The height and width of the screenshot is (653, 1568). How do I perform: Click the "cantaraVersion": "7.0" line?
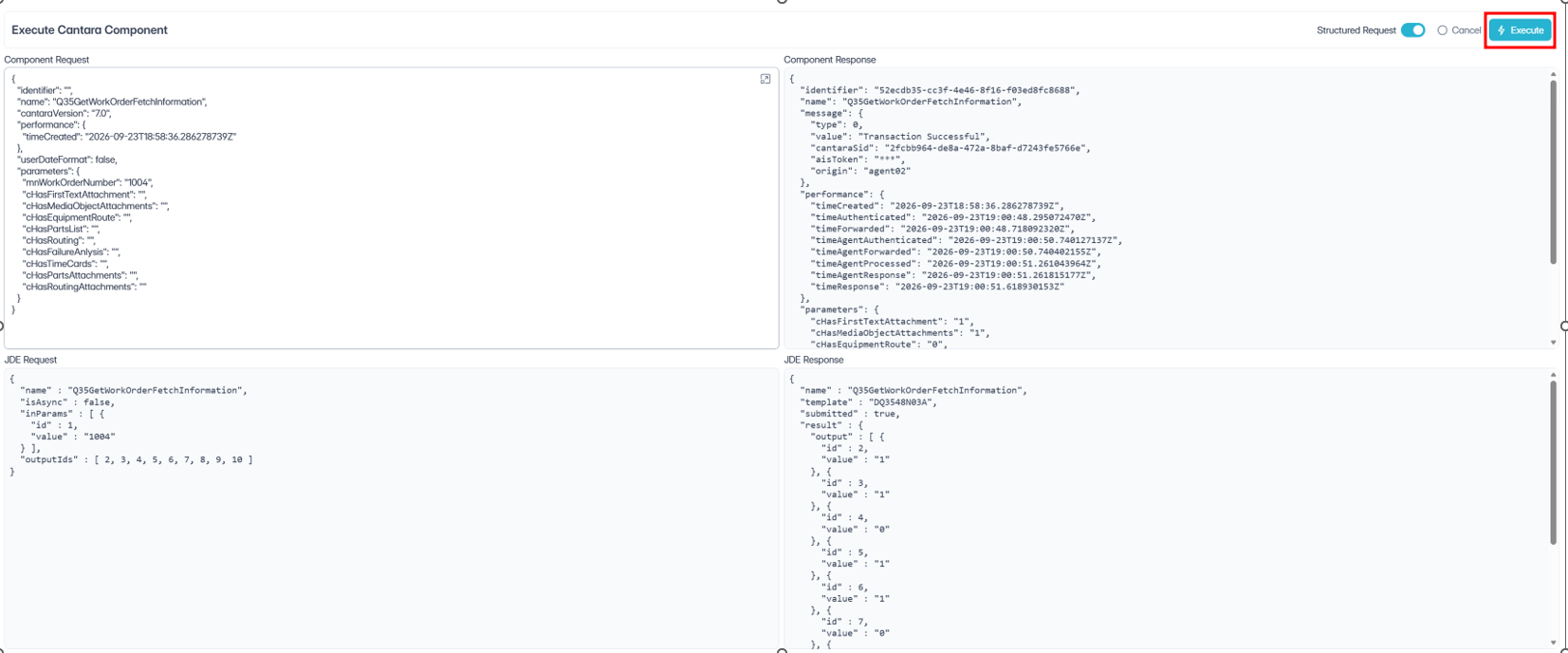65,113
